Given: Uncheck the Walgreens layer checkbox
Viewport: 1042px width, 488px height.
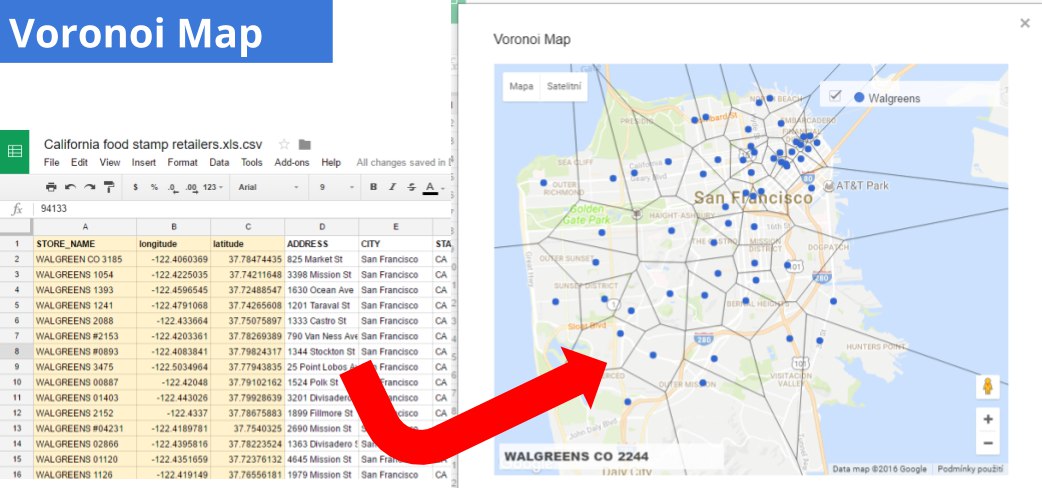Looking at the screenshot, I should tap(835, 96).
